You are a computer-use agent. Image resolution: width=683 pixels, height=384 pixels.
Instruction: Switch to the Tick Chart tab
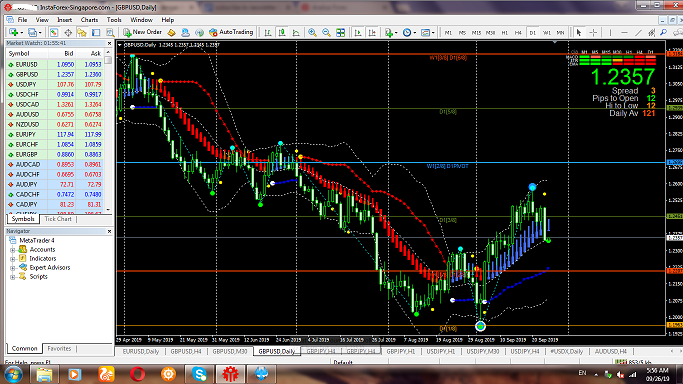(58, 219)
